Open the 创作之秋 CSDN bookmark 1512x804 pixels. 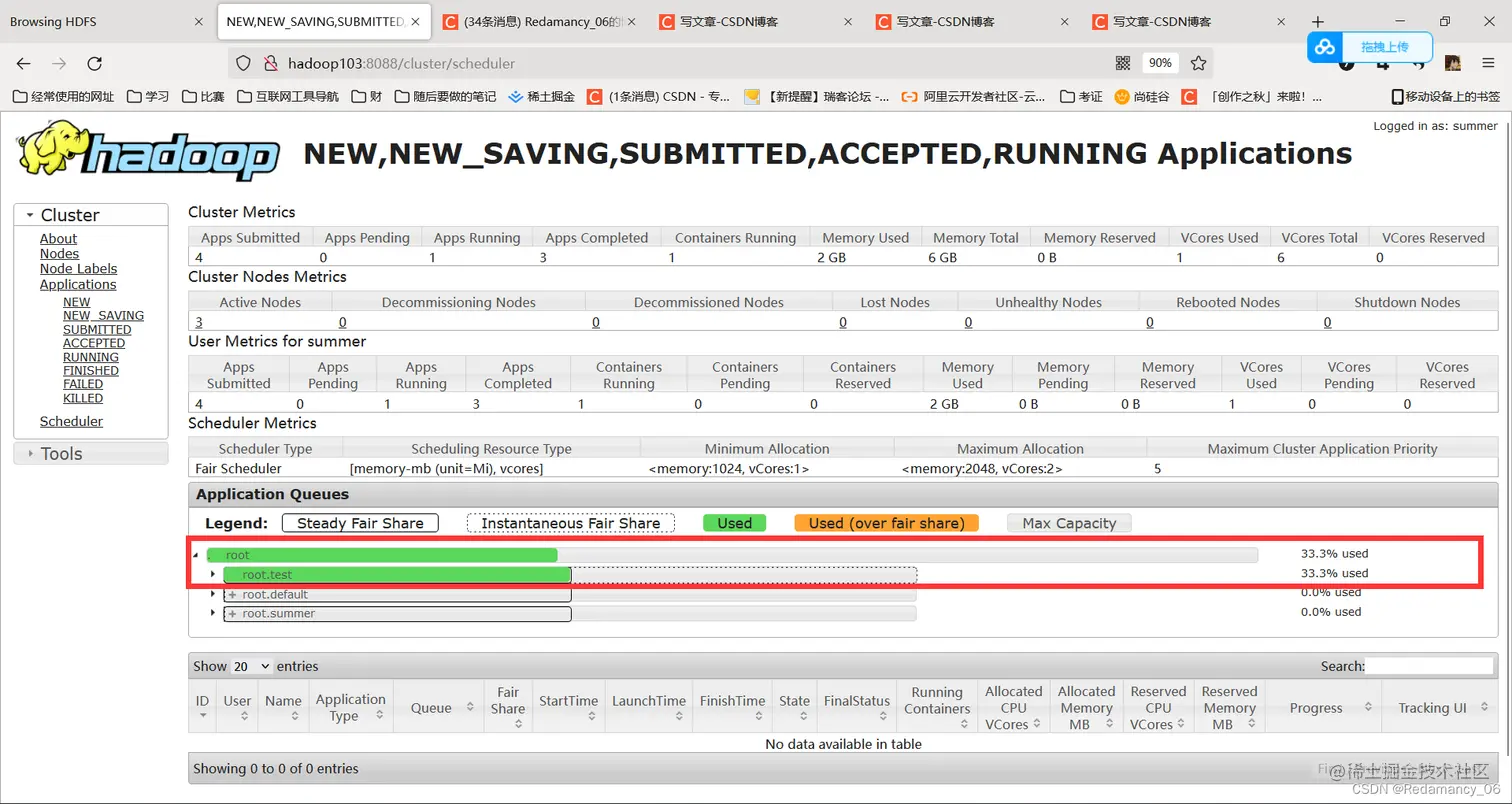coord(1253,97)
